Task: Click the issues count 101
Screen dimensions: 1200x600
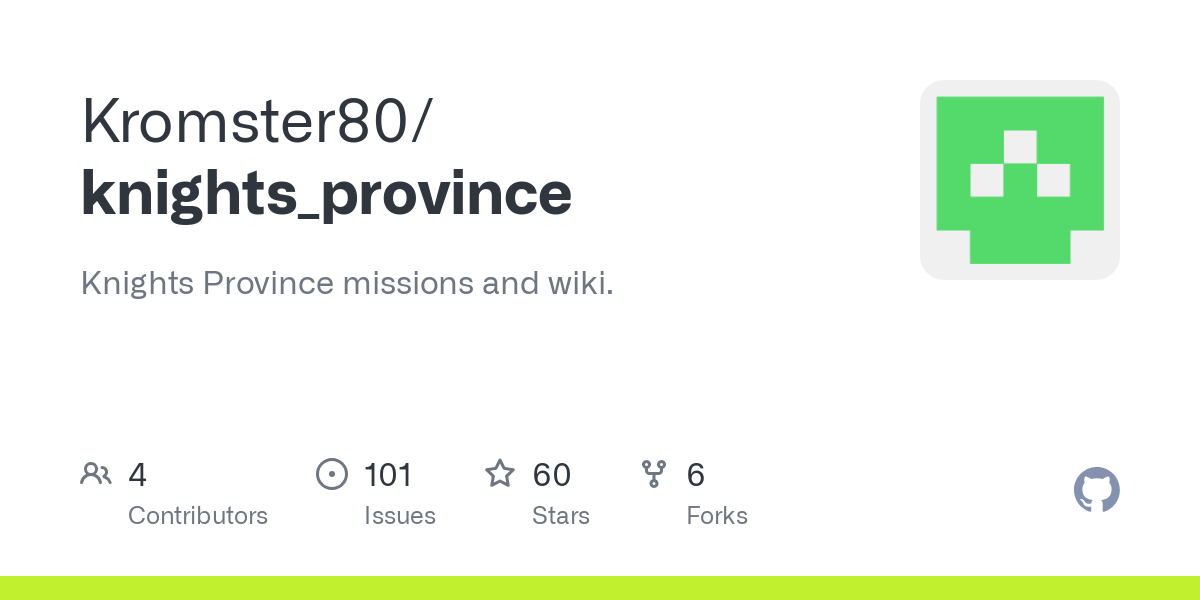Action: [x=388, y=475]
